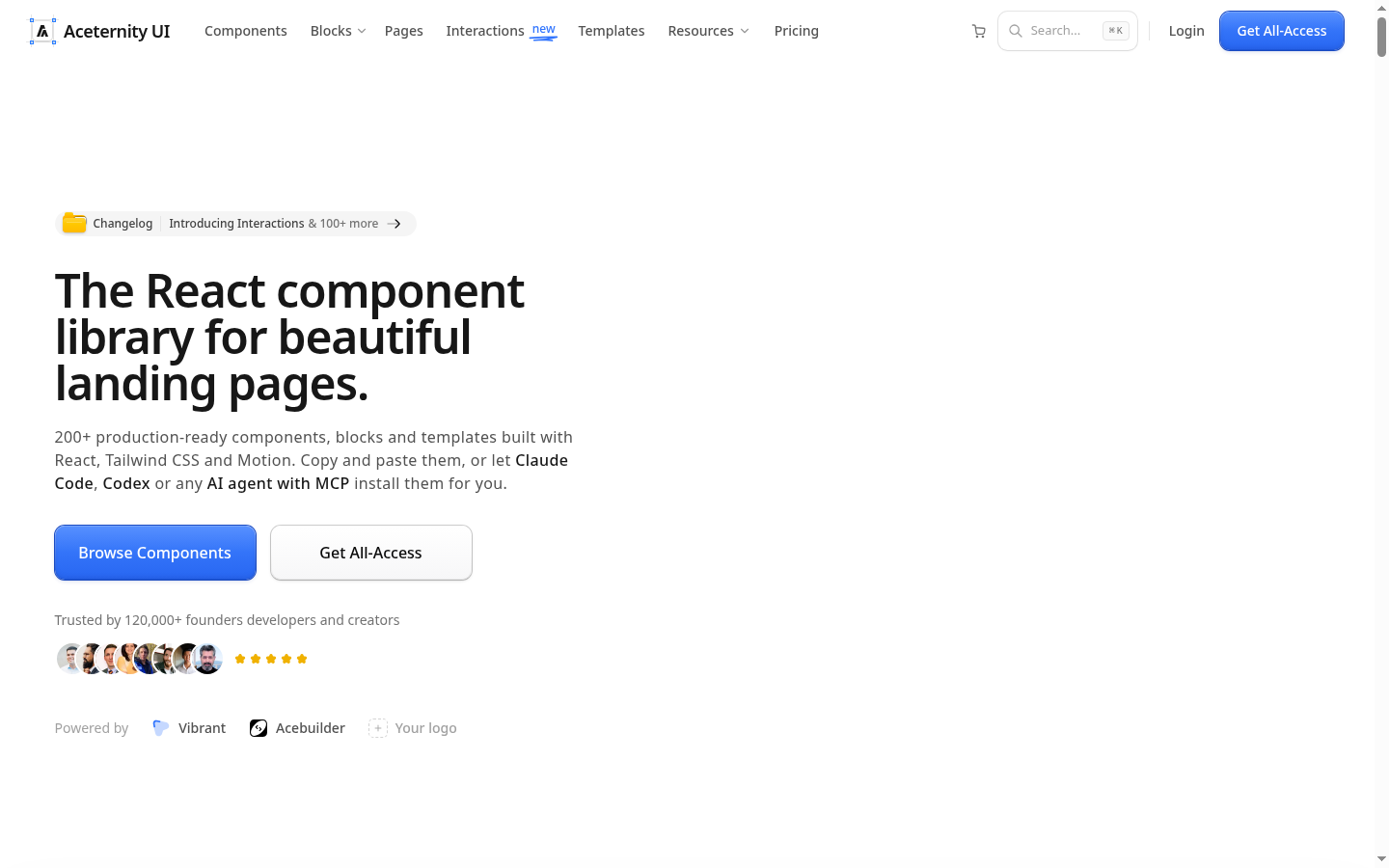The image size is (1389, 868).
Task: Click the yellow Changelog folder icon
Action: tap(74, 223)
